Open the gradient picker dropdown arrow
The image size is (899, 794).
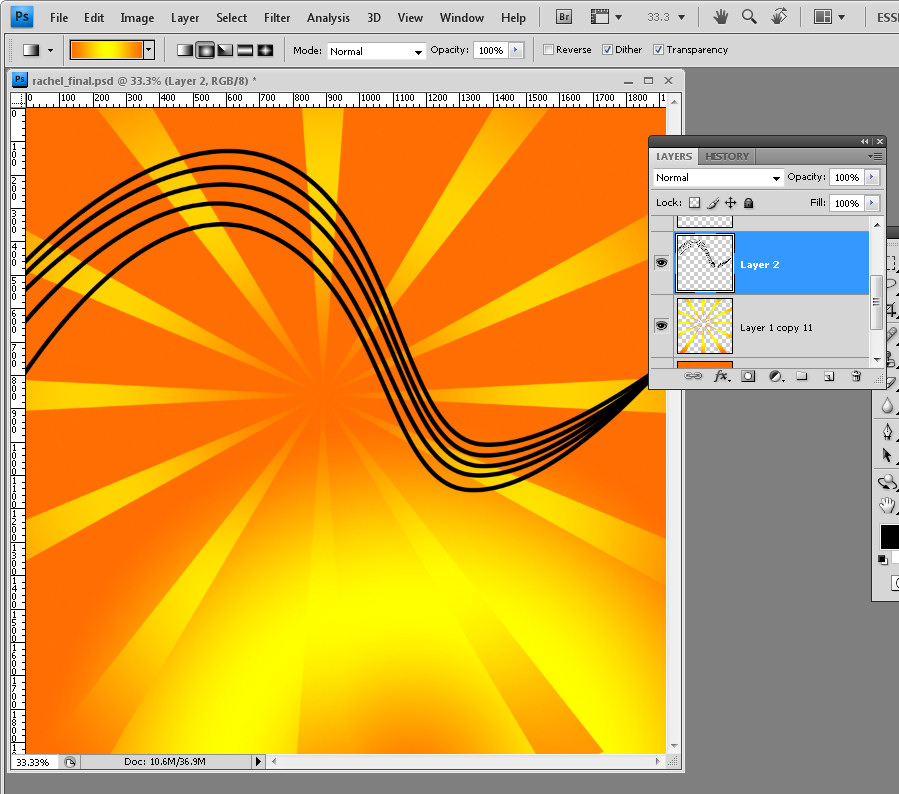[x=149, y=50]
